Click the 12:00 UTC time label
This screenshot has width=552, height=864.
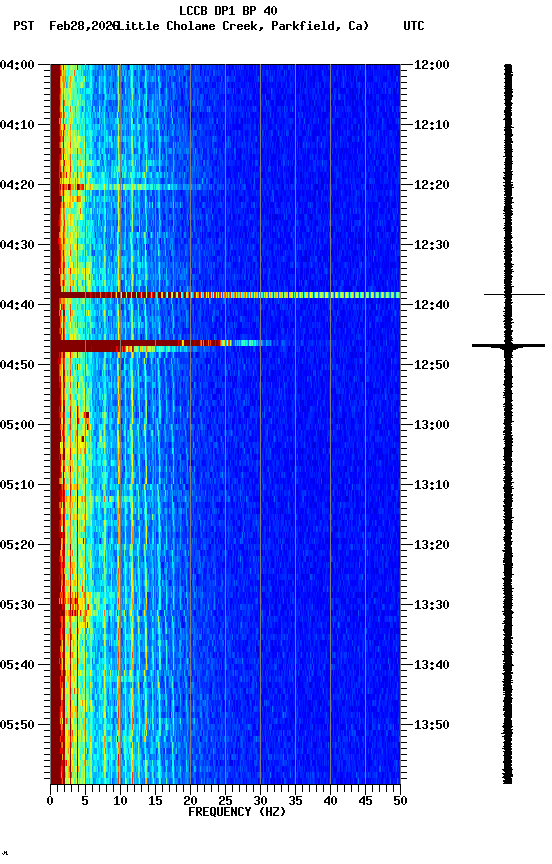pos(432,65)
